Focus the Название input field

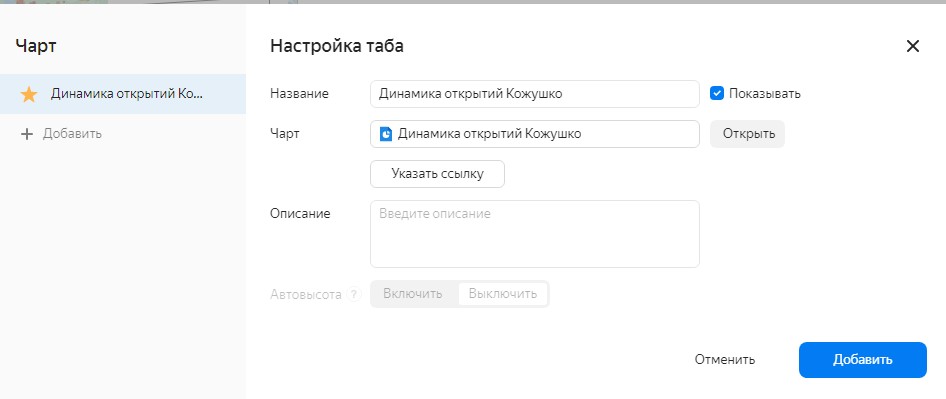535,94
